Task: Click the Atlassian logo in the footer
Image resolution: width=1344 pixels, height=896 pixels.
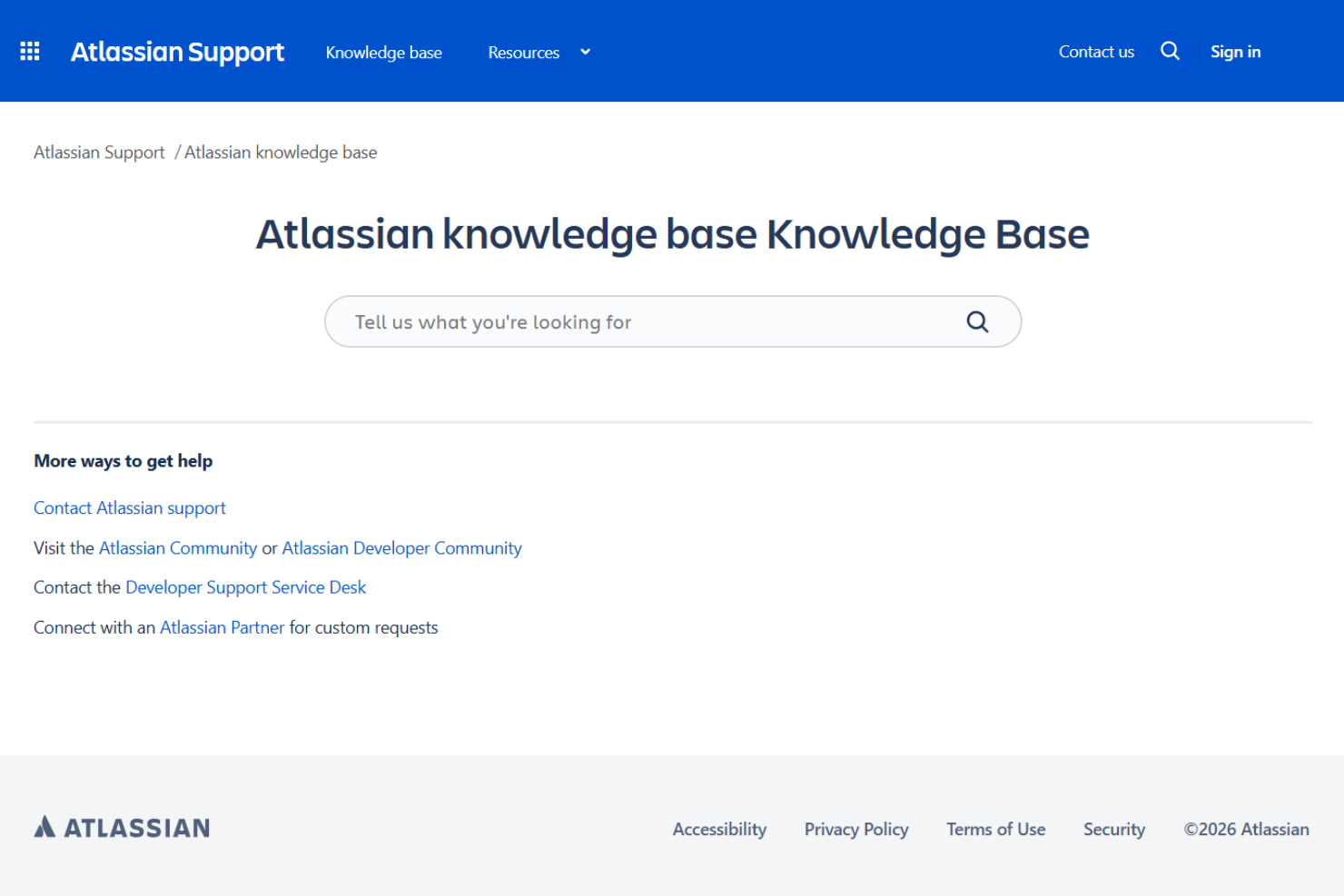Action: pos(122,828)
